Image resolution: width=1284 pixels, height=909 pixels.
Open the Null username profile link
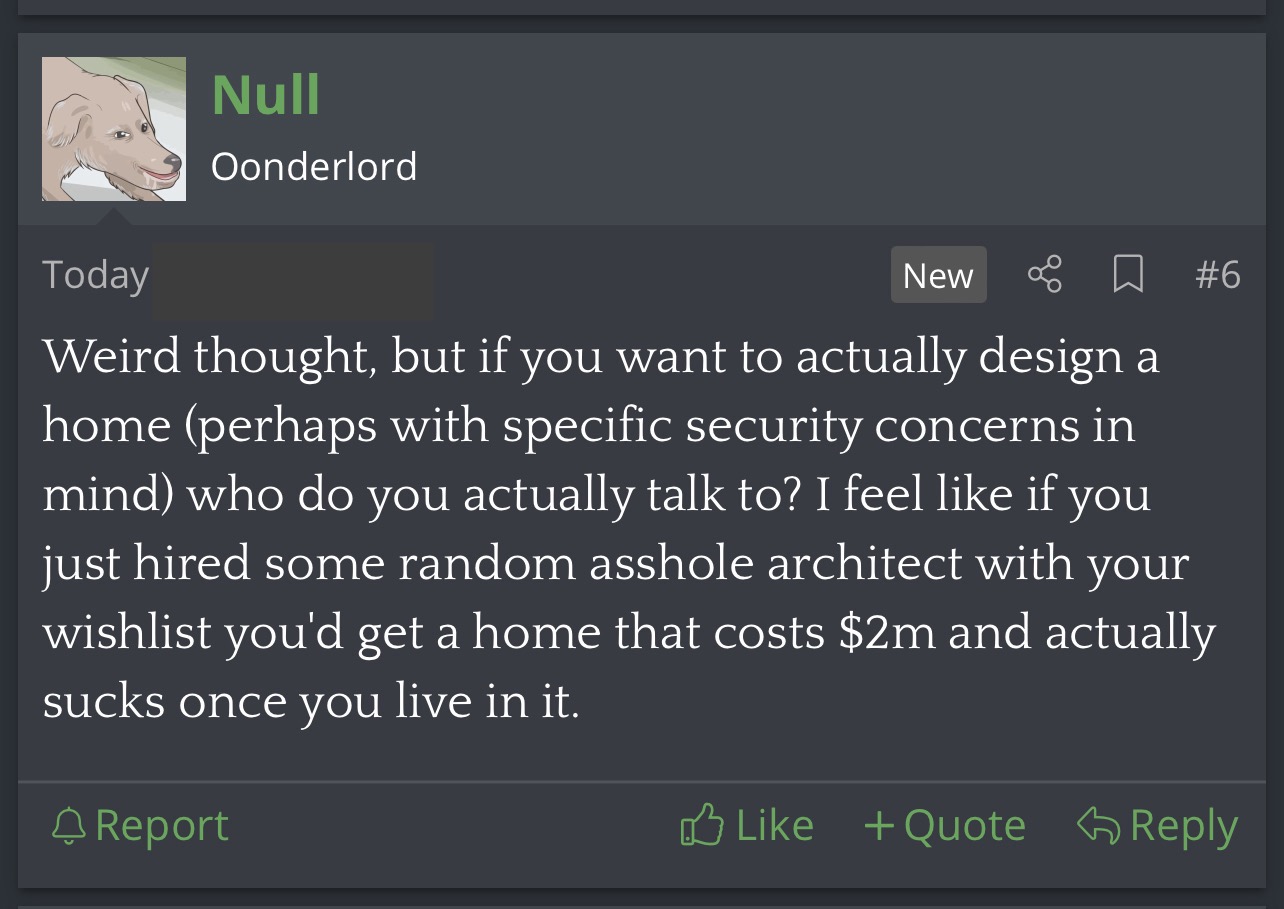266,95
